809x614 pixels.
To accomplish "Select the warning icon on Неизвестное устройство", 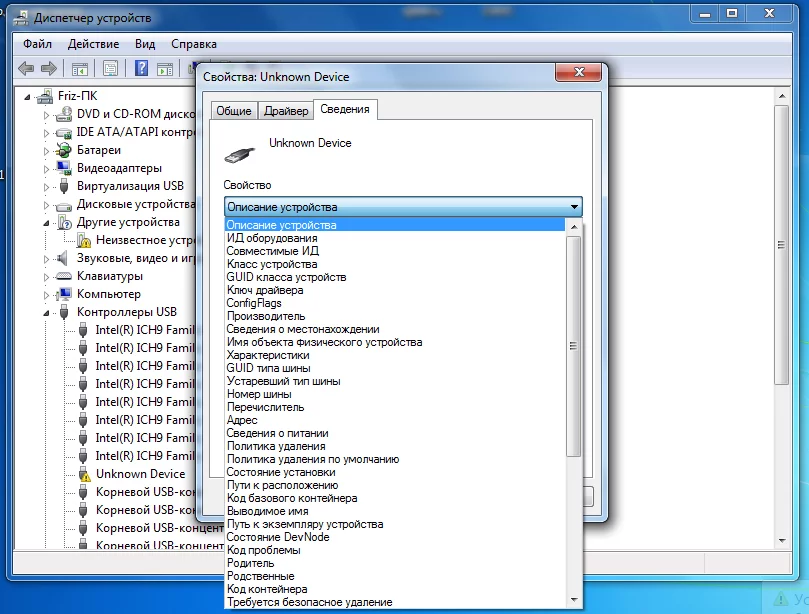I will (85, 241).
